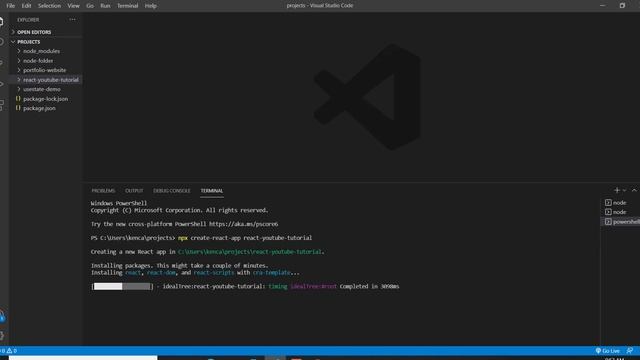This screenshot has height=360, width=640.
Task: Switch to the Debug Console tab
Action: [171, 191]
